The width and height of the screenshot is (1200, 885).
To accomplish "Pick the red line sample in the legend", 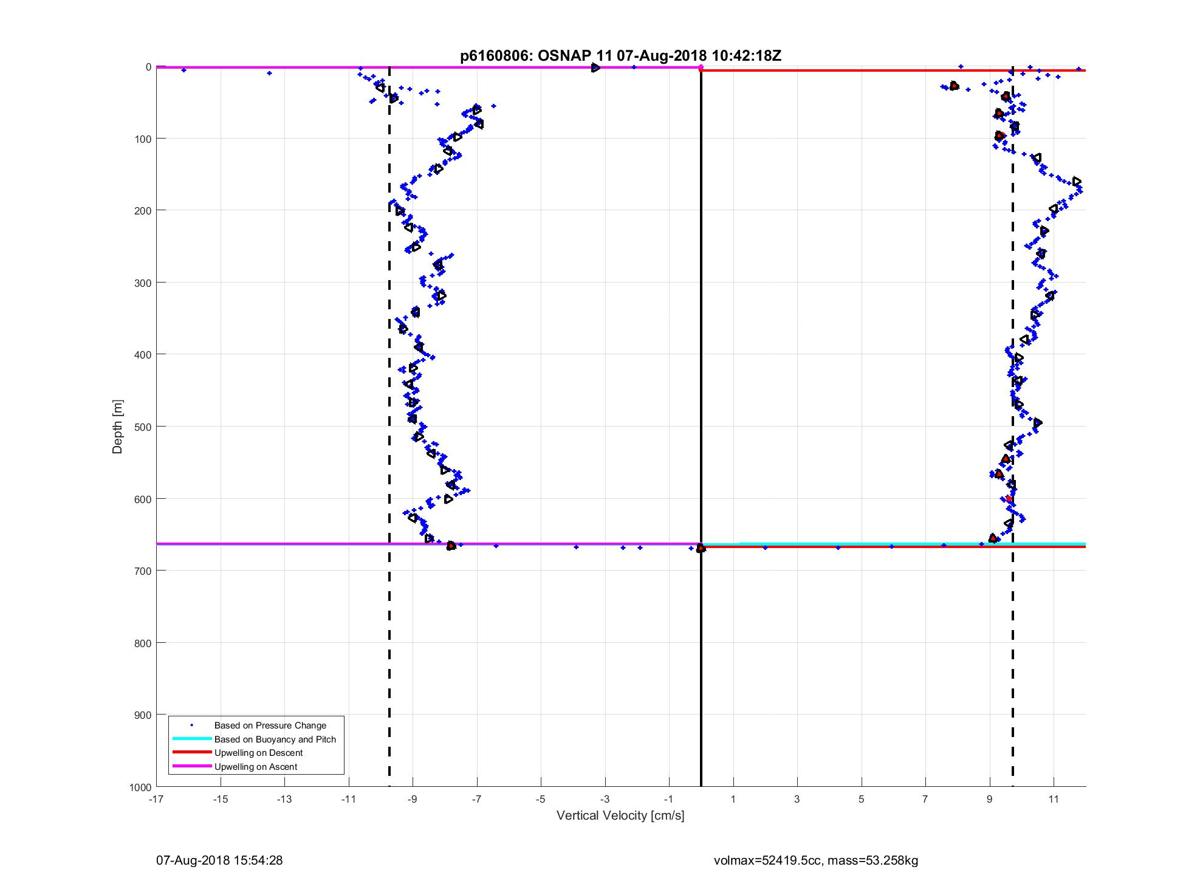I will click(x=191, y=752).
